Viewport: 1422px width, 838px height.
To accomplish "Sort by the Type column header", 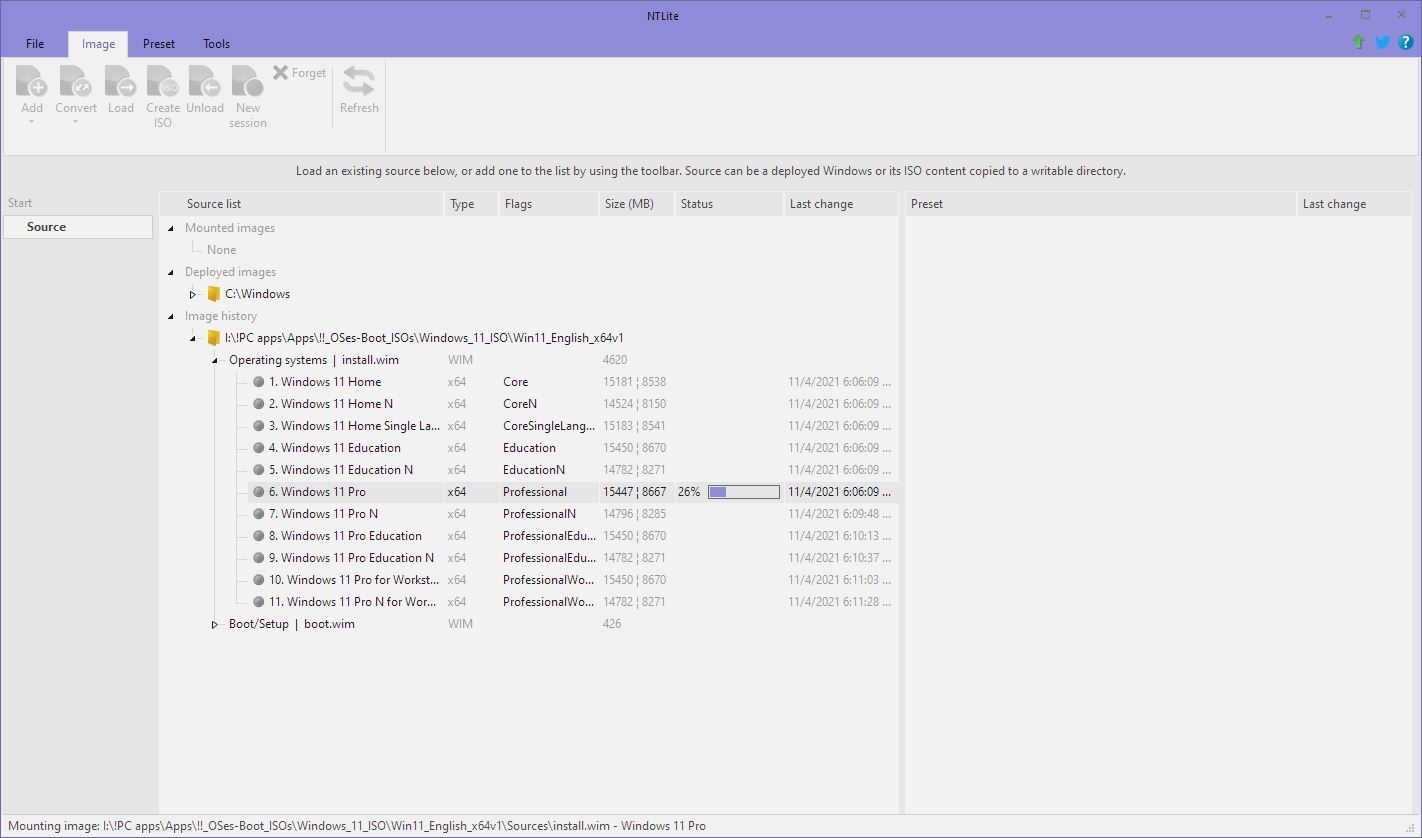I will coord(471,204).
